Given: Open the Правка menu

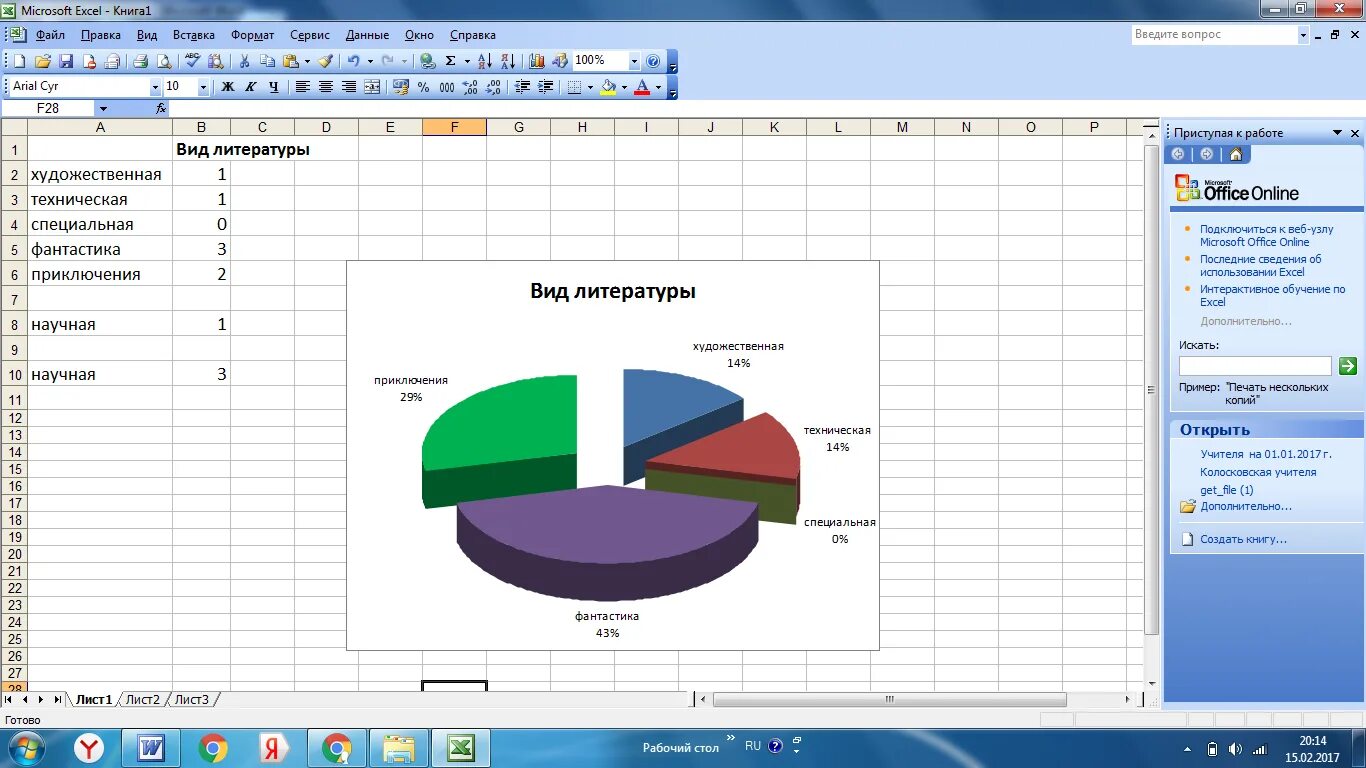Looking at the screenshot, I should 101,35.
